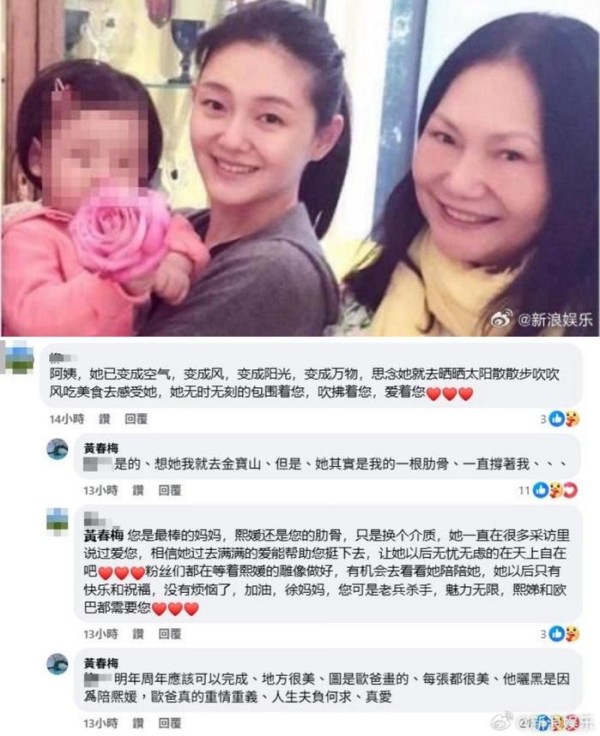The image size is (600, 736).
Task: View the reactions on the long fan reply
Action: (559, 634)
